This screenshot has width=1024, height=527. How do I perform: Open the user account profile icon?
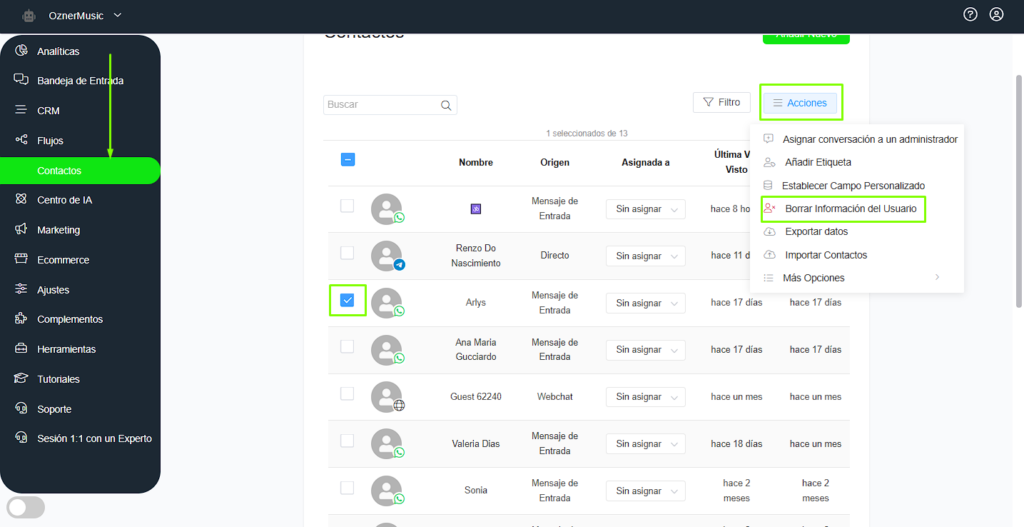[996, 15]
